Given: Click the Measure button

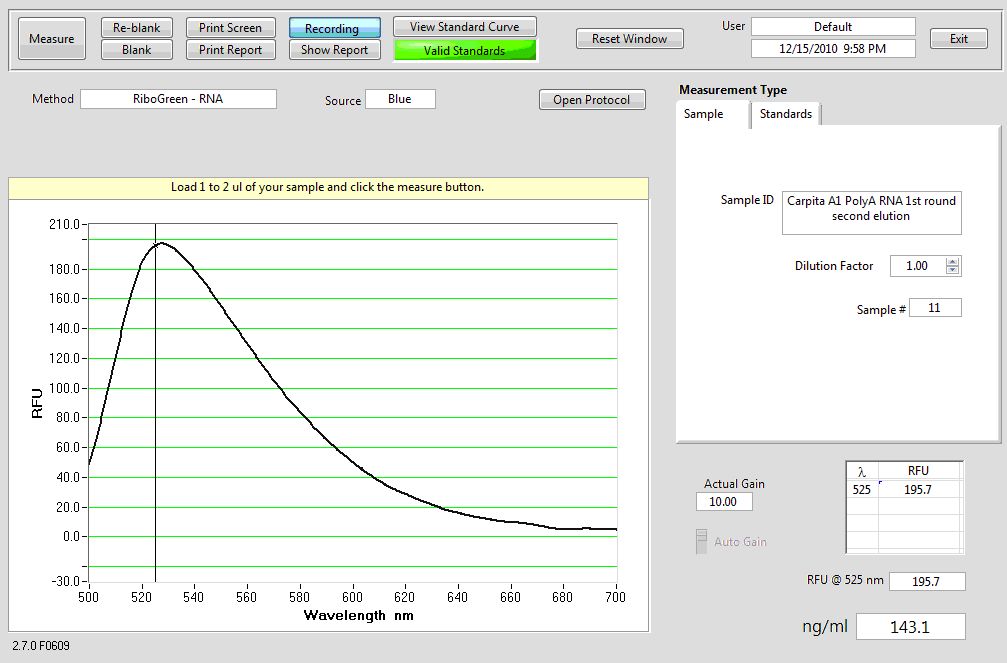Looking at the screenshot, I should [x=51, y=39].
